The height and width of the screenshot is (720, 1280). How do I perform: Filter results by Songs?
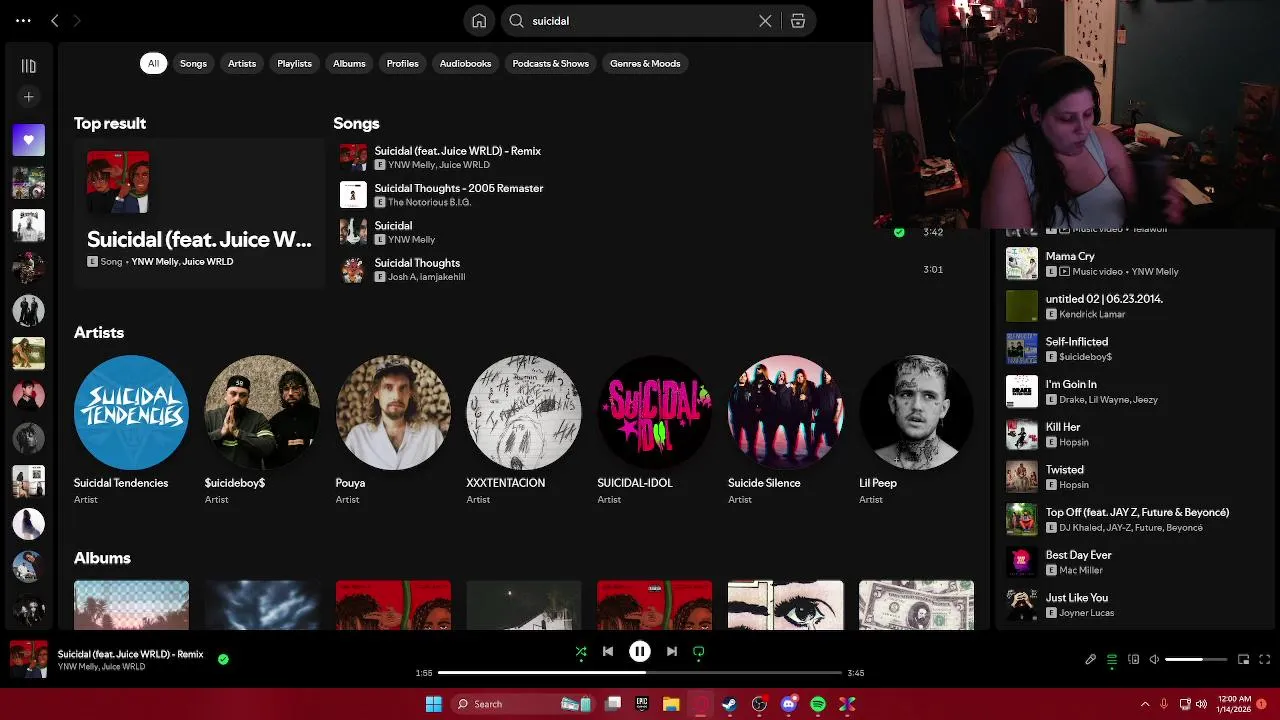coord(193,63)
